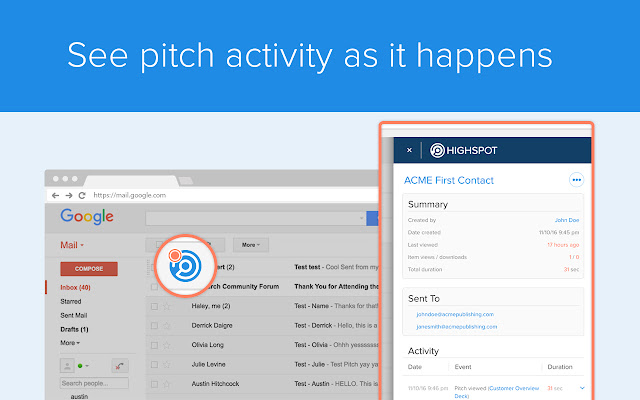Click the Gmail search field
The height and width of the screenshot is (400, 640).
point(256,218)
